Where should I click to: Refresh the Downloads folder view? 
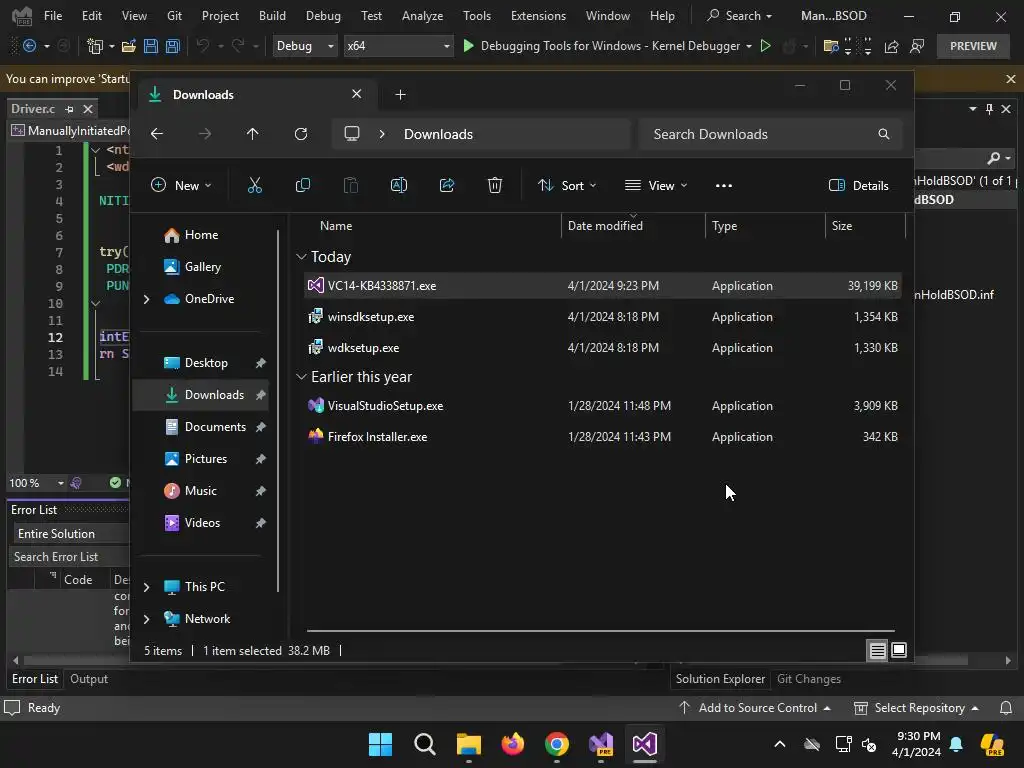[301, 134]
